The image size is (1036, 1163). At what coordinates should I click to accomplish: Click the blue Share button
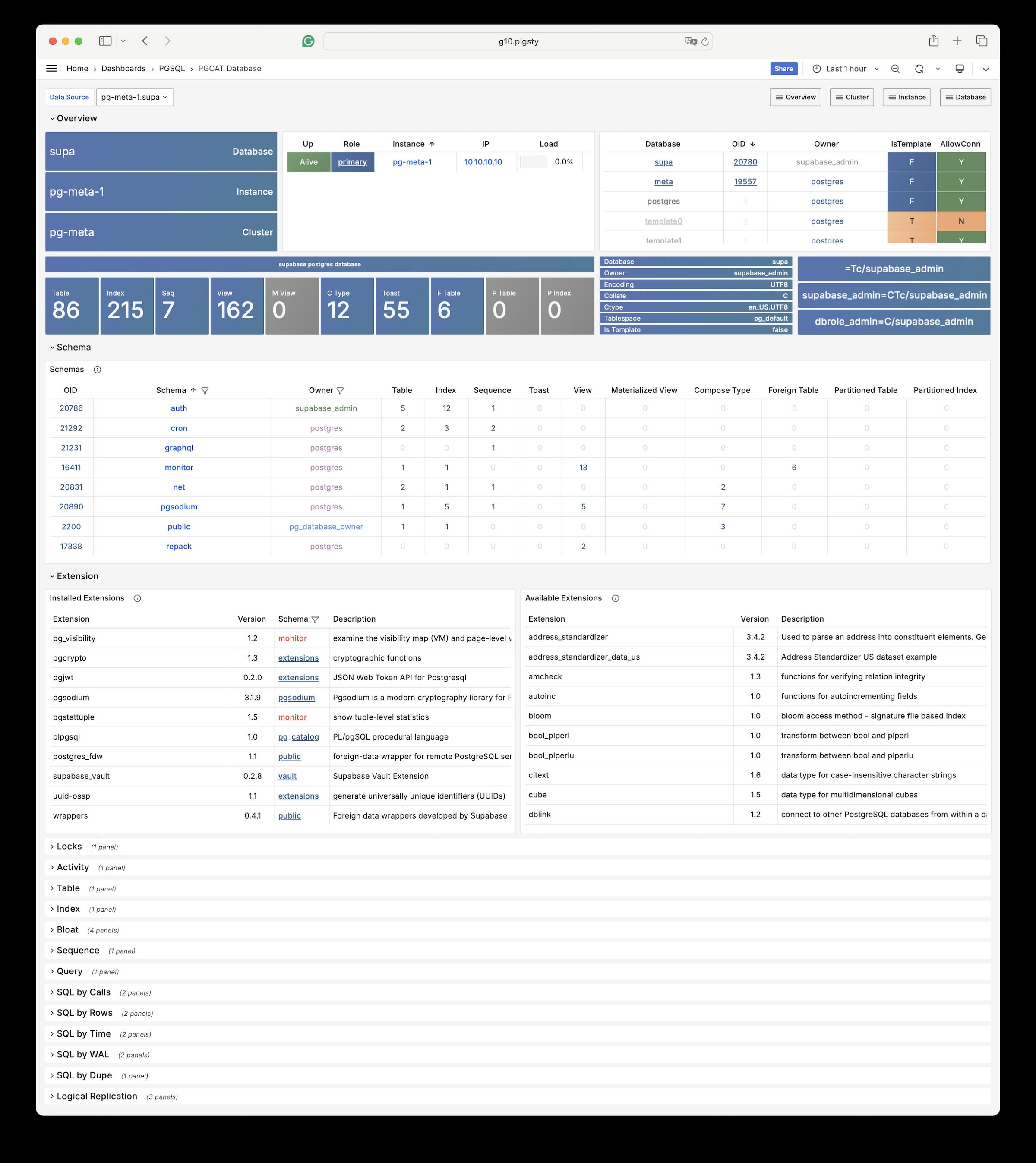[x=783, y=69]
